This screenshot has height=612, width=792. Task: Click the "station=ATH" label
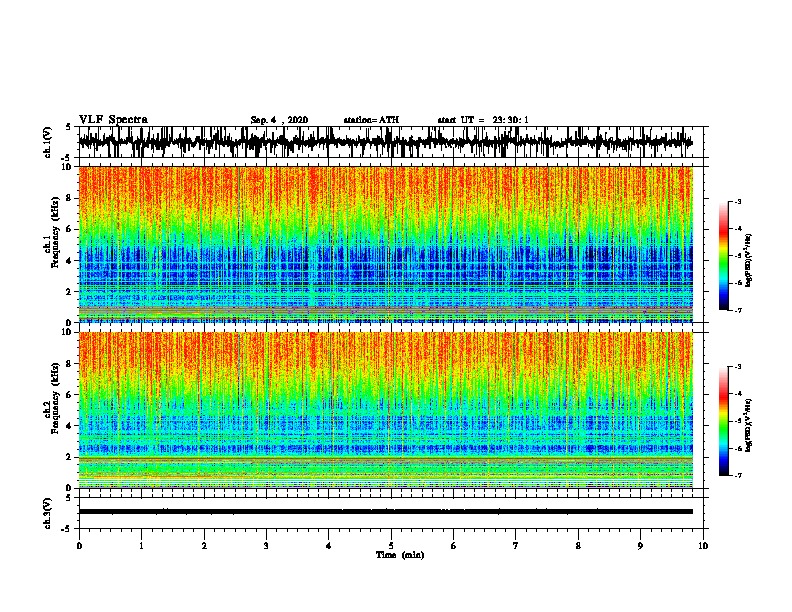[x=371, y=120]
